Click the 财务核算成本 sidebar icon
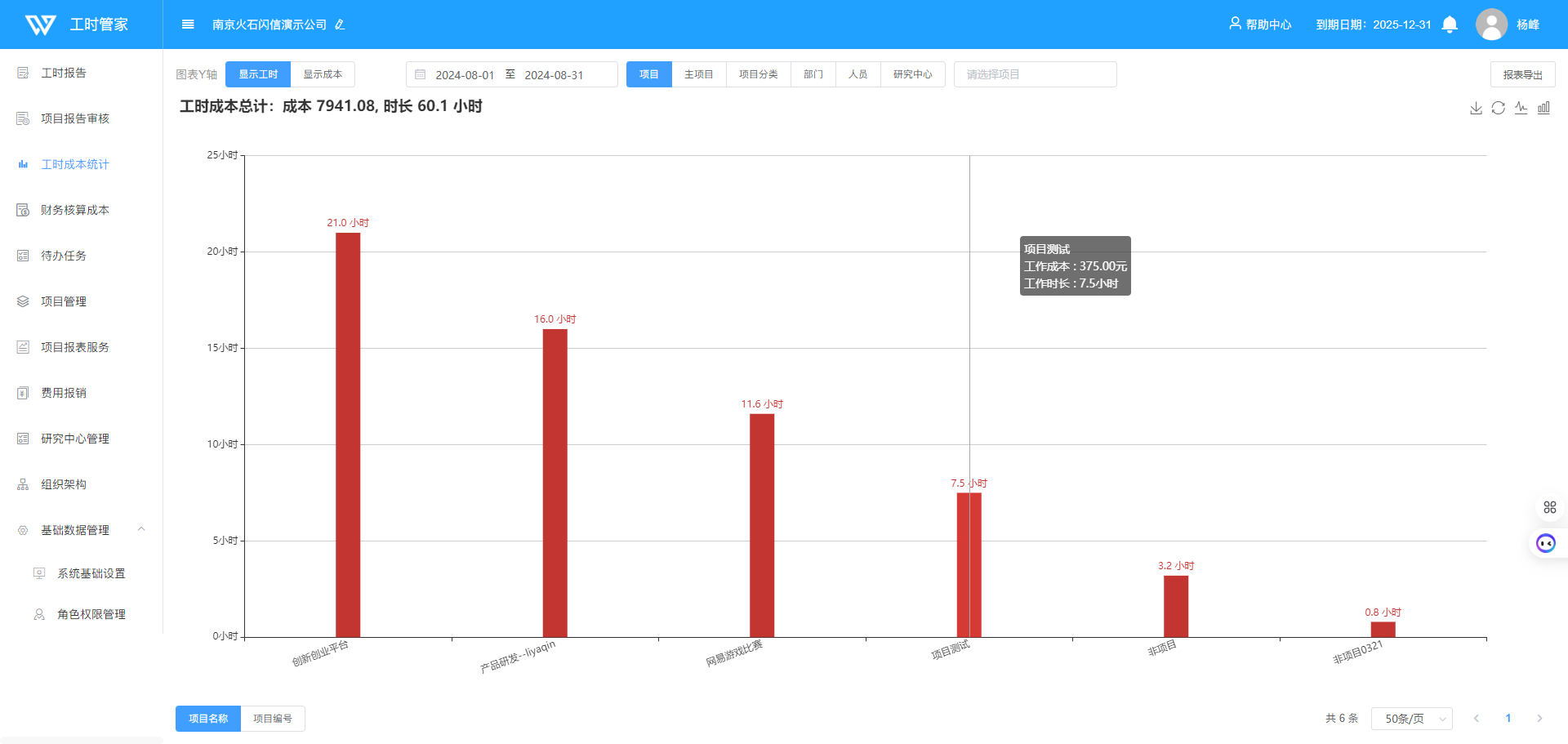This screenshot has width=1568, height=744. pos(23,210)
